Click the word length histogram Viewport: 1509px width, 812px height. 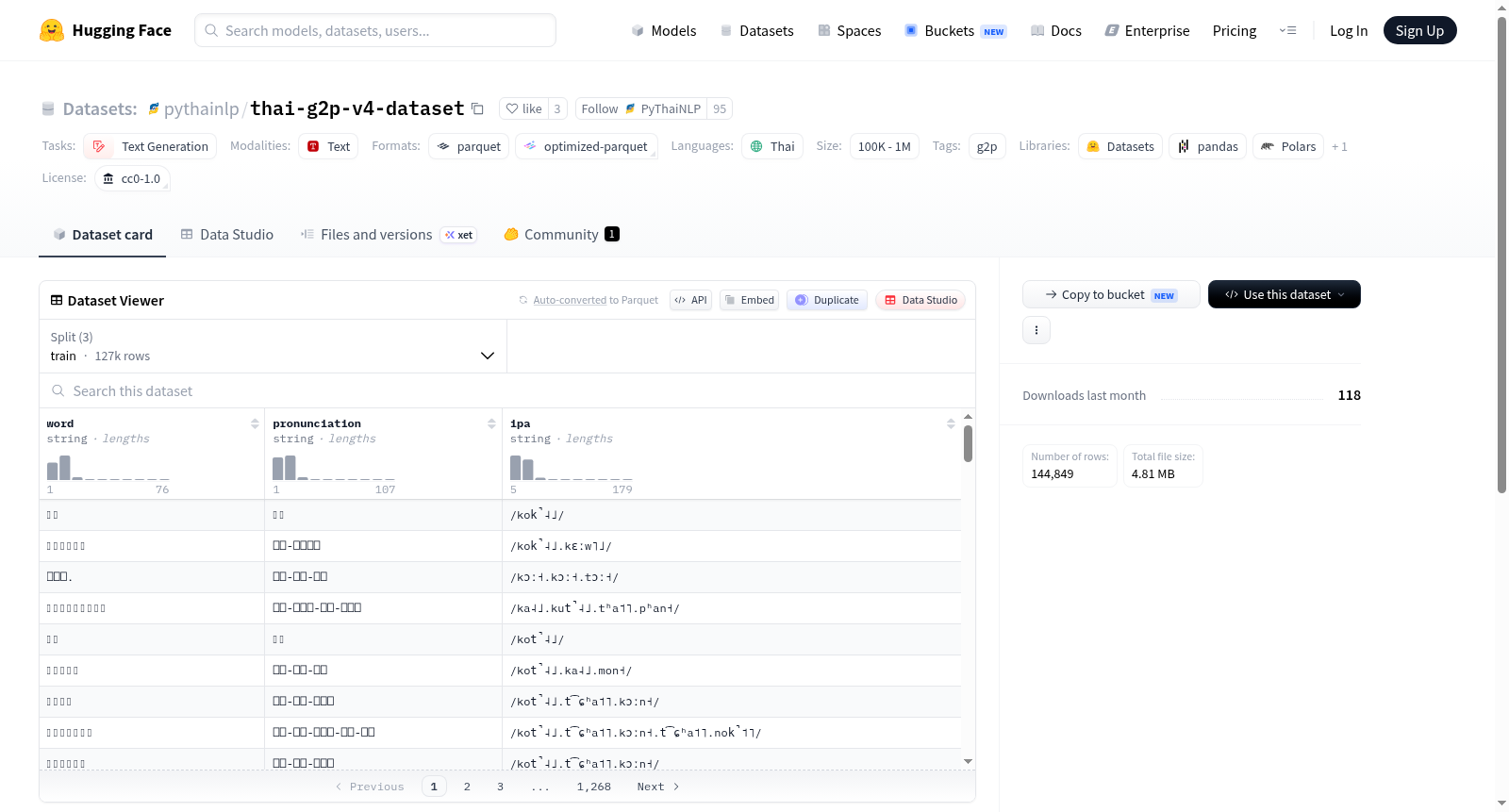tap(108, 468)
